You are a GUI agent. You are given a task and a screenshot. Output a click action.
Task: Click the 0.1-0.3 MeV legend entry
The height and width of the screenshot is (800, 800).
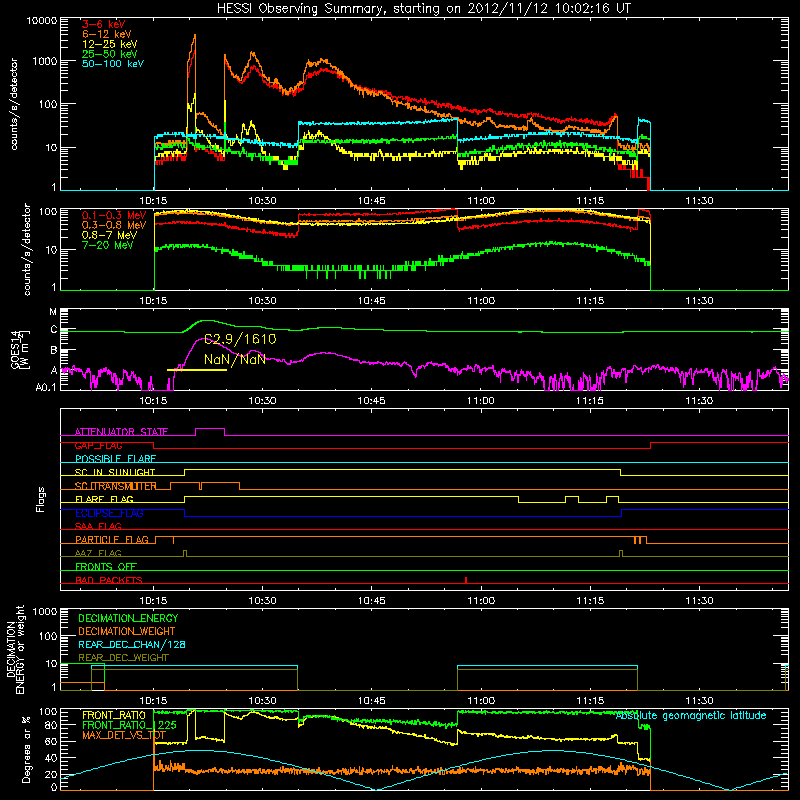[x=114, y=215]
